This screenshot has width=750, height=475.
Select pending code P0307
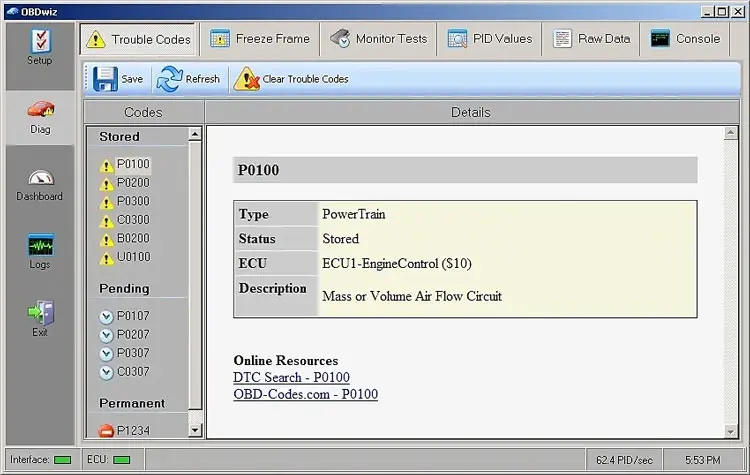click(133, 353)
